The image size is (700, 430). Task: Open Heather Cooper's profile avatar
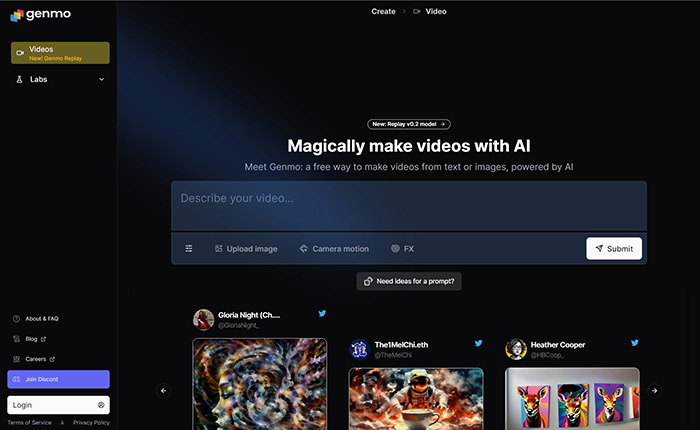point(516,349)
